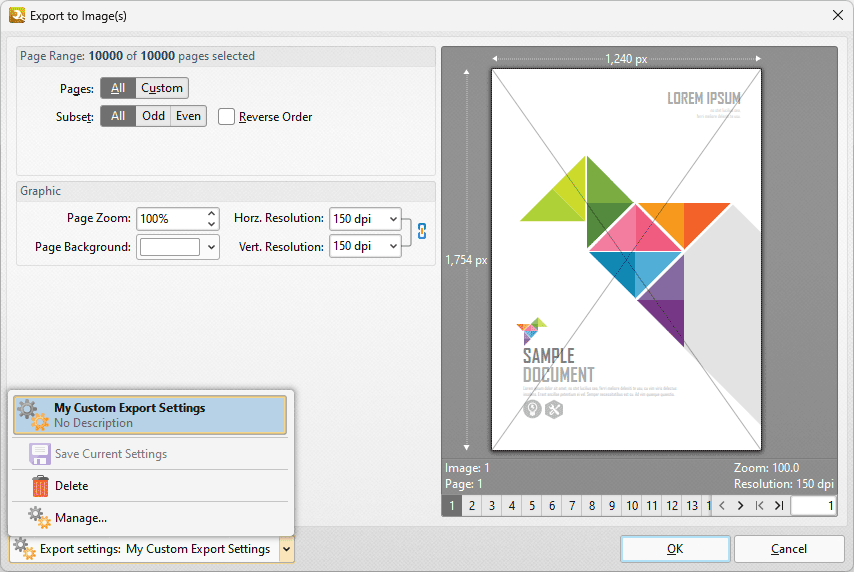Jump to last page arrow in preview
This screenshot has height=572, width=854.
coord(779,506)
